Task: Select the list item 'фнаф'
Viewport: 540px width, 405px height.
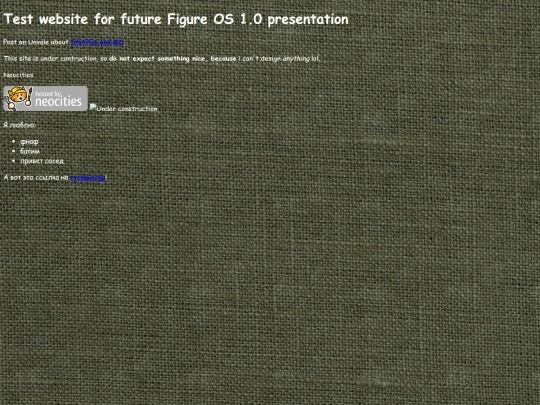Action: [x=29, y=142]
